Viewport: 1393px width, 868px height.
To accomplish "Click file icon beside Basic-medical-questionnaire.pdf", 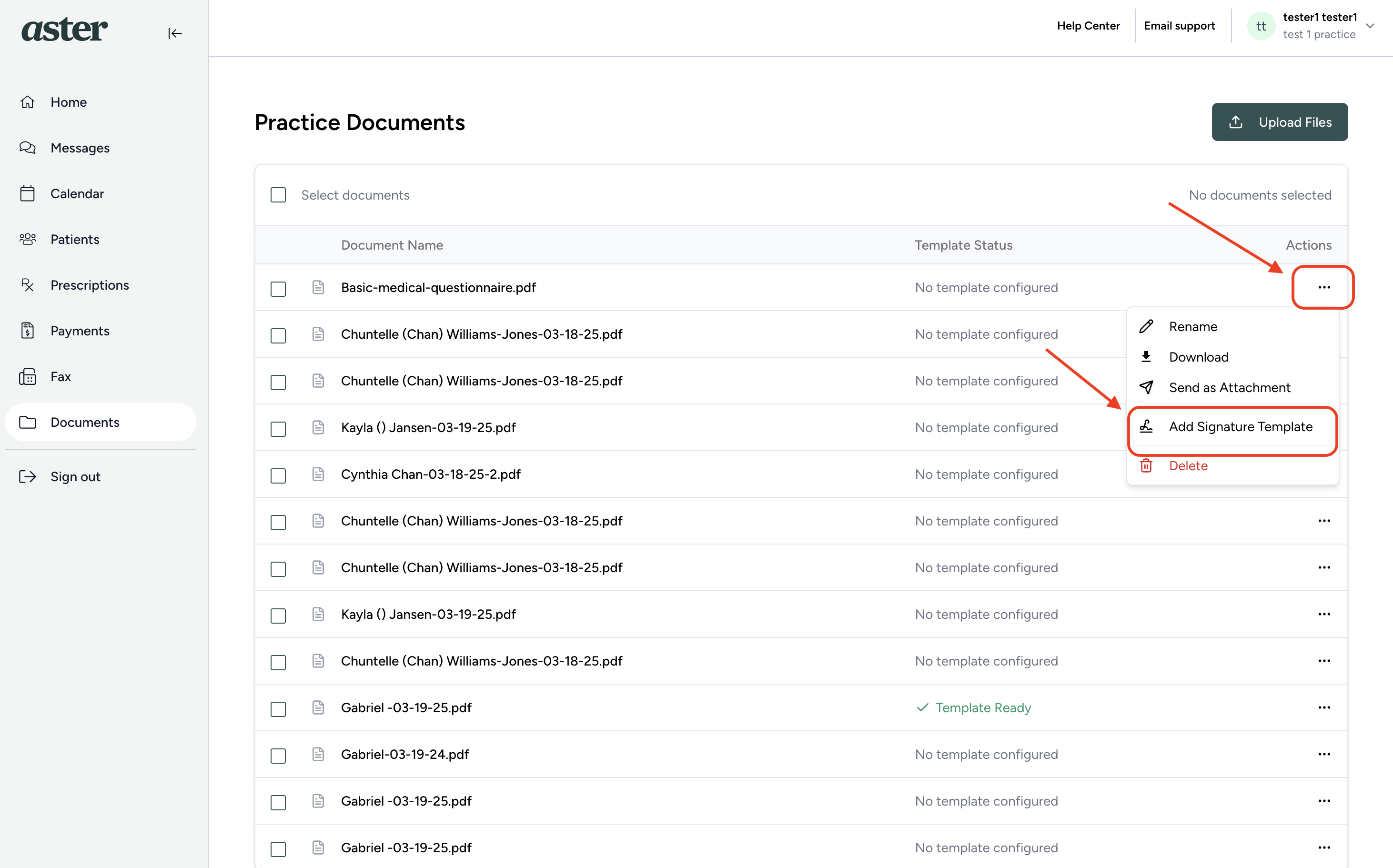I will [319, 287].
